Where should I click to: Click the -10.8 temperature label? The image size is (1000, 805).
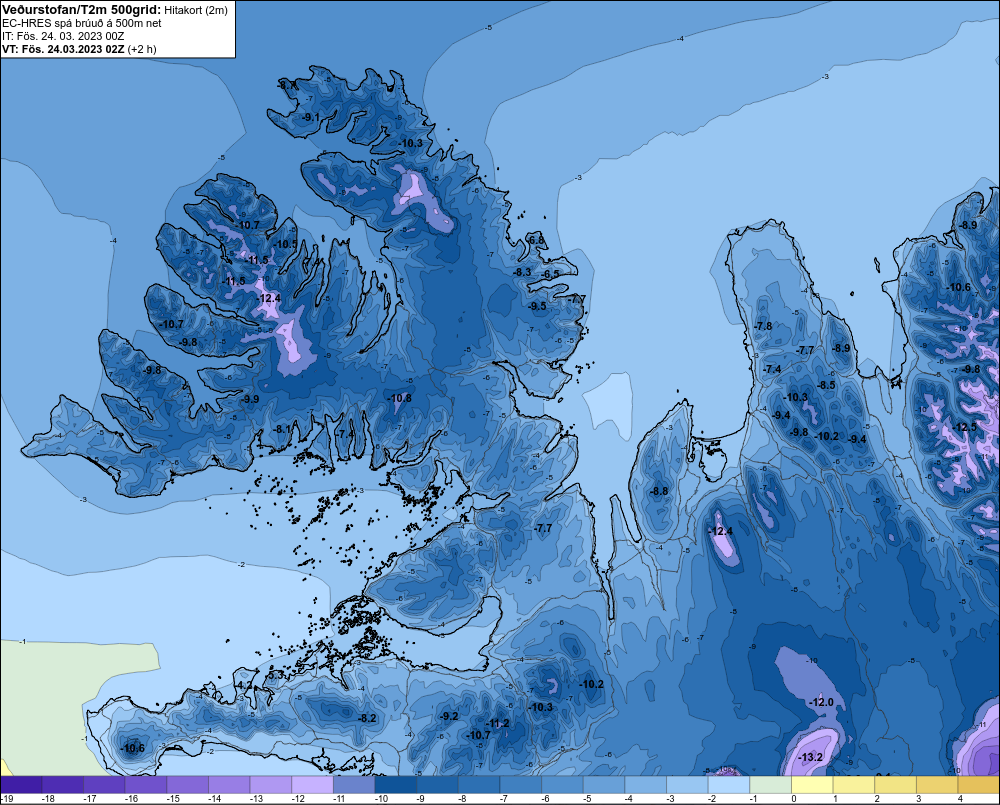[399, 398]
